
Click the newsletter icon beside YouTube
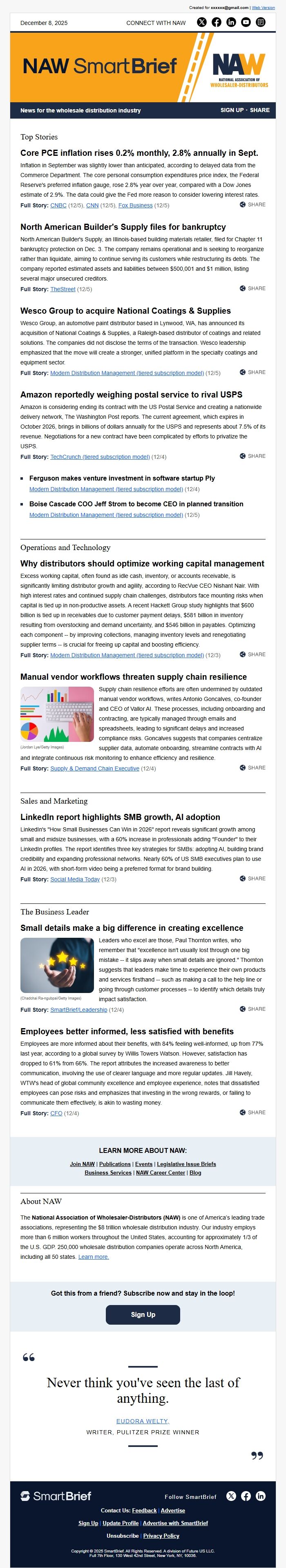tap(260, 22)
